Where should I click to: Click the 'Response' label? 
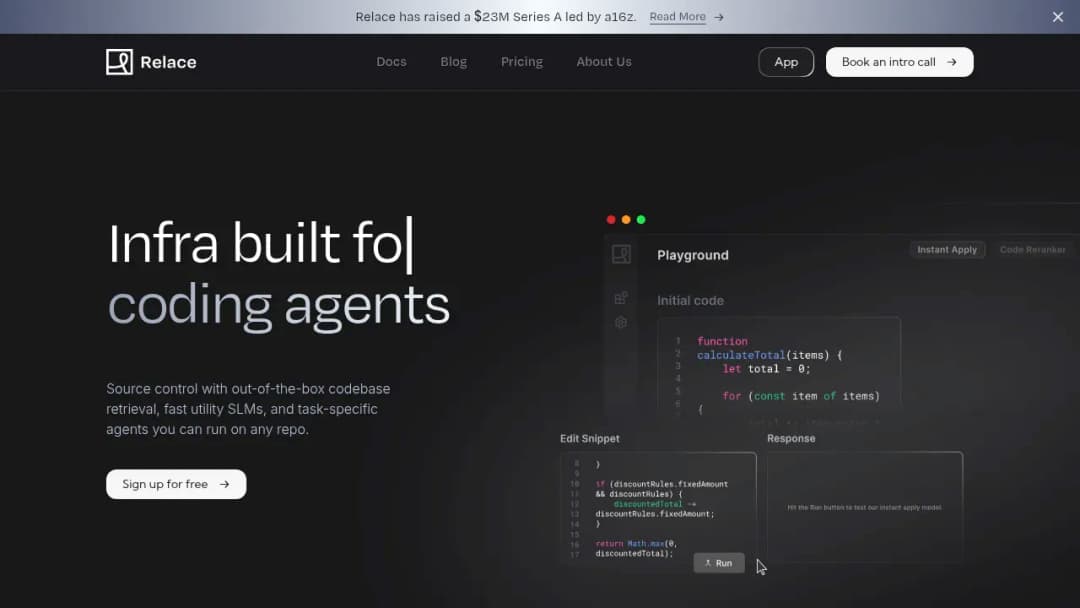click(791, 438)
